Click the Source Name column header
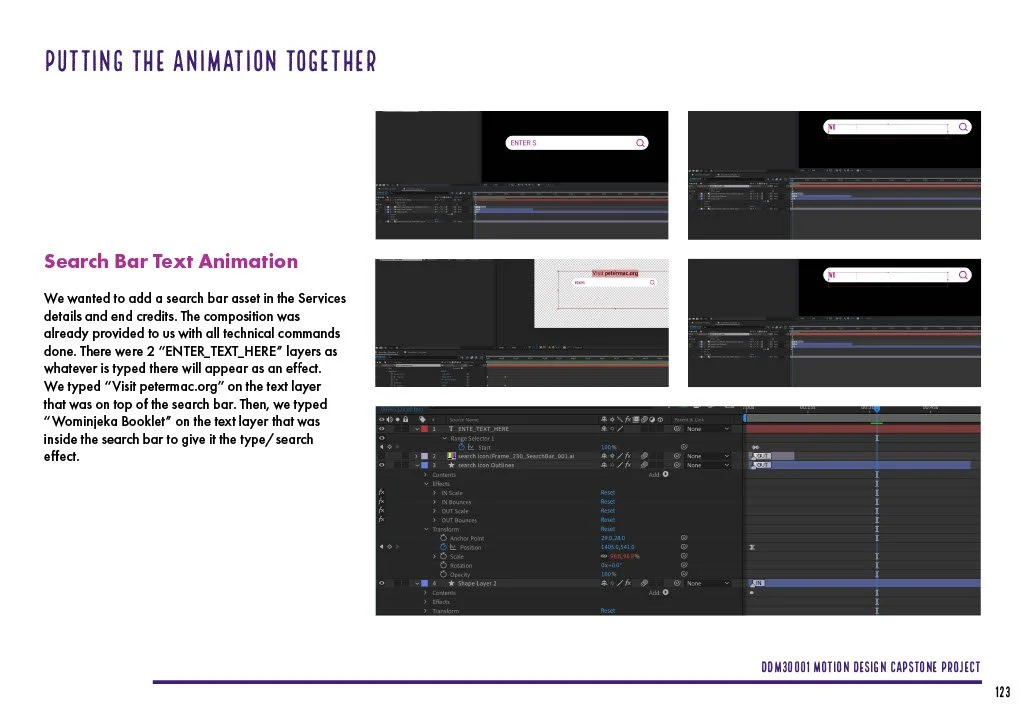The image size is (1024, 726). [464, 420]
